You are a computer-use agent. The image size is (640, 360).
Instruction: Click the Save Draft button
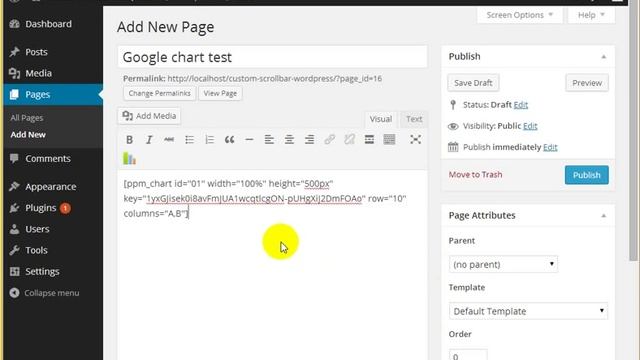pyautogui.click(x=473, y=83)
